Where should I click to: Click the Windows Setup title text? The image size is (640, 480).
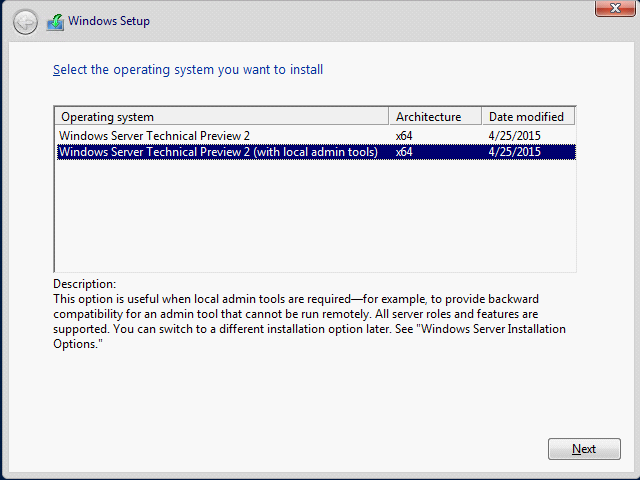pyautogui.click(x=109, y=21)
